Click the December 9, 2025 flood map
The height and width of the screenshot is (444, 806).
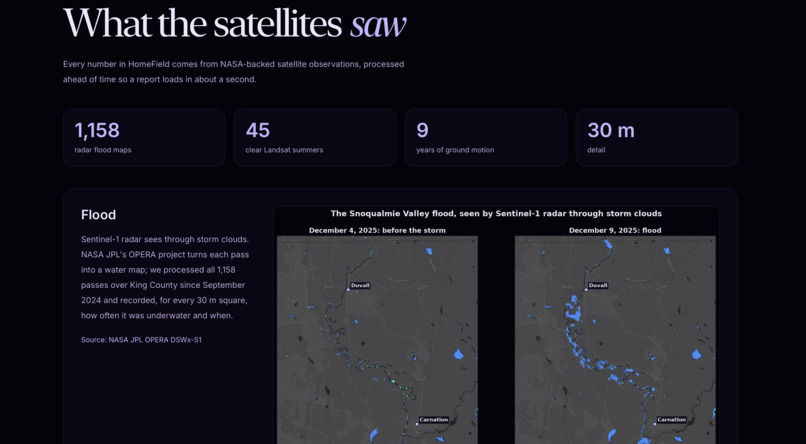point(615,340)
